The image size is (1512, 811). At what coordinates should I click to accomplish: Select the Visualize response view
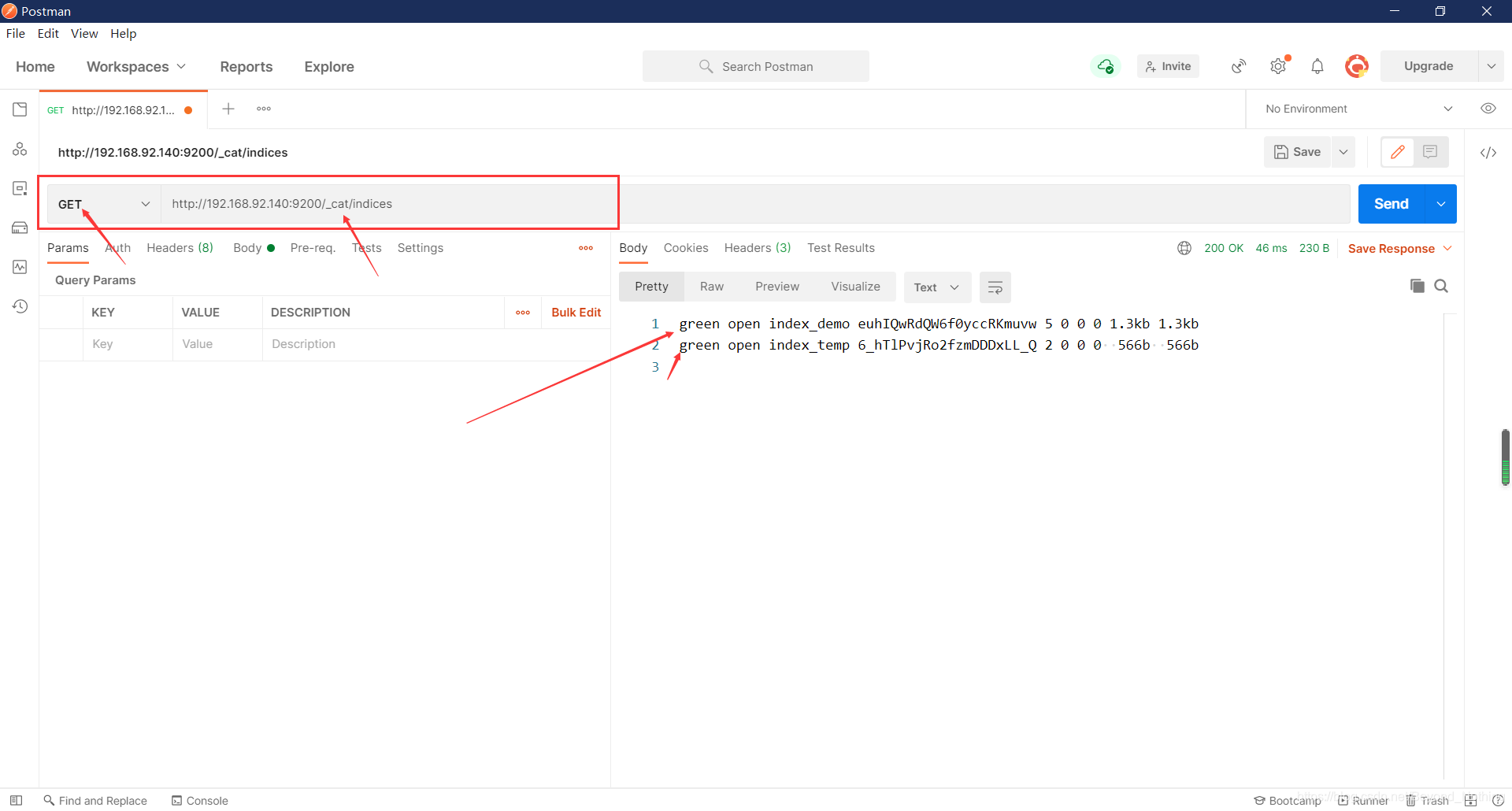[855, 287]
